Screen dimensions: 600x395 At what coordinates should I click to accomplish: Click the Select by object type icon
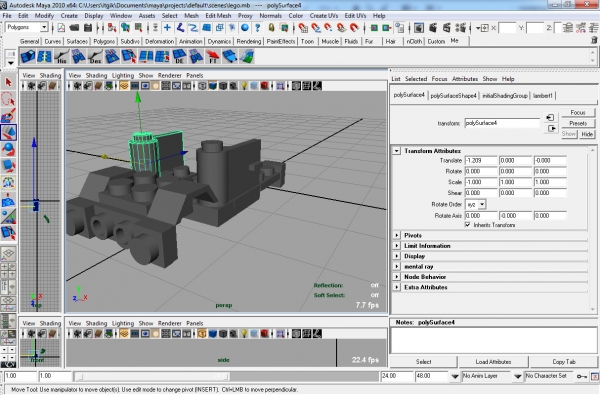coord(125,28)
